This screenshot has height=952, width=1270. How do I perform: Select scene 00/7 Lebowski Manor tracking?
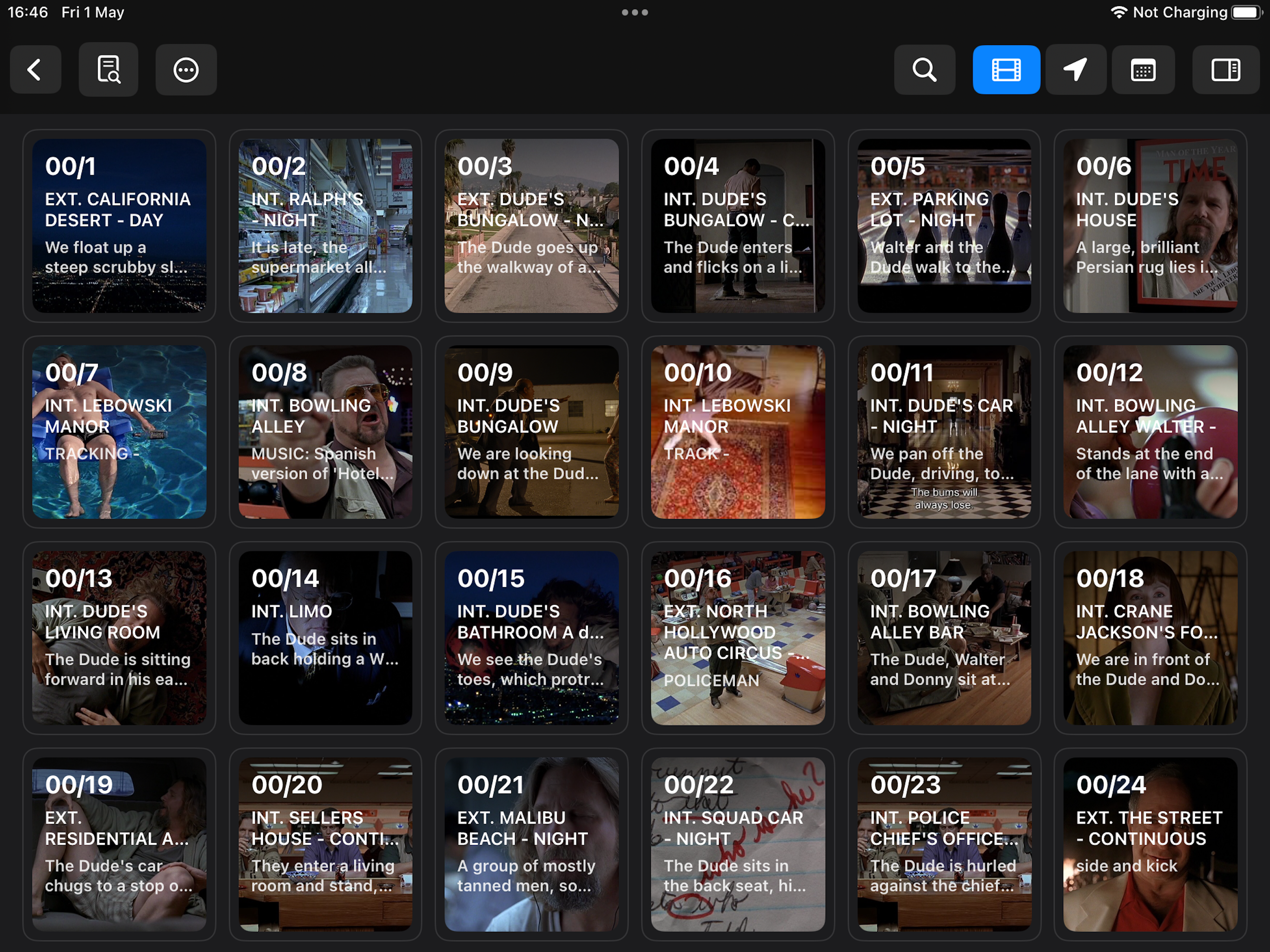pyautogui.click(x=119, y=432)
